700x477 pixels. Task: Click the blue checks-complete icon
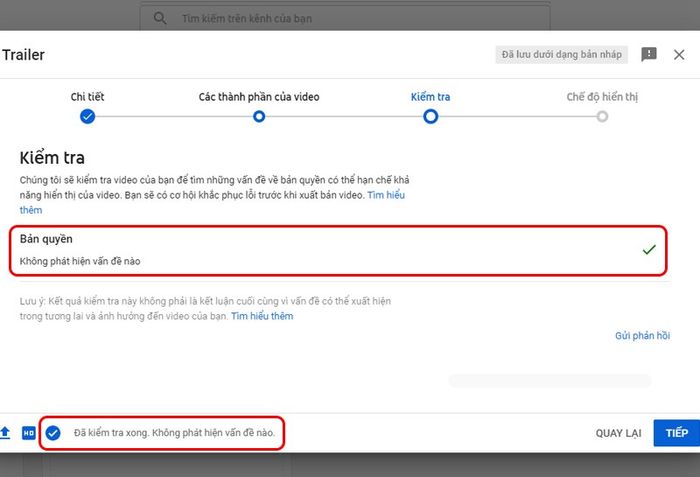[53, 433]
